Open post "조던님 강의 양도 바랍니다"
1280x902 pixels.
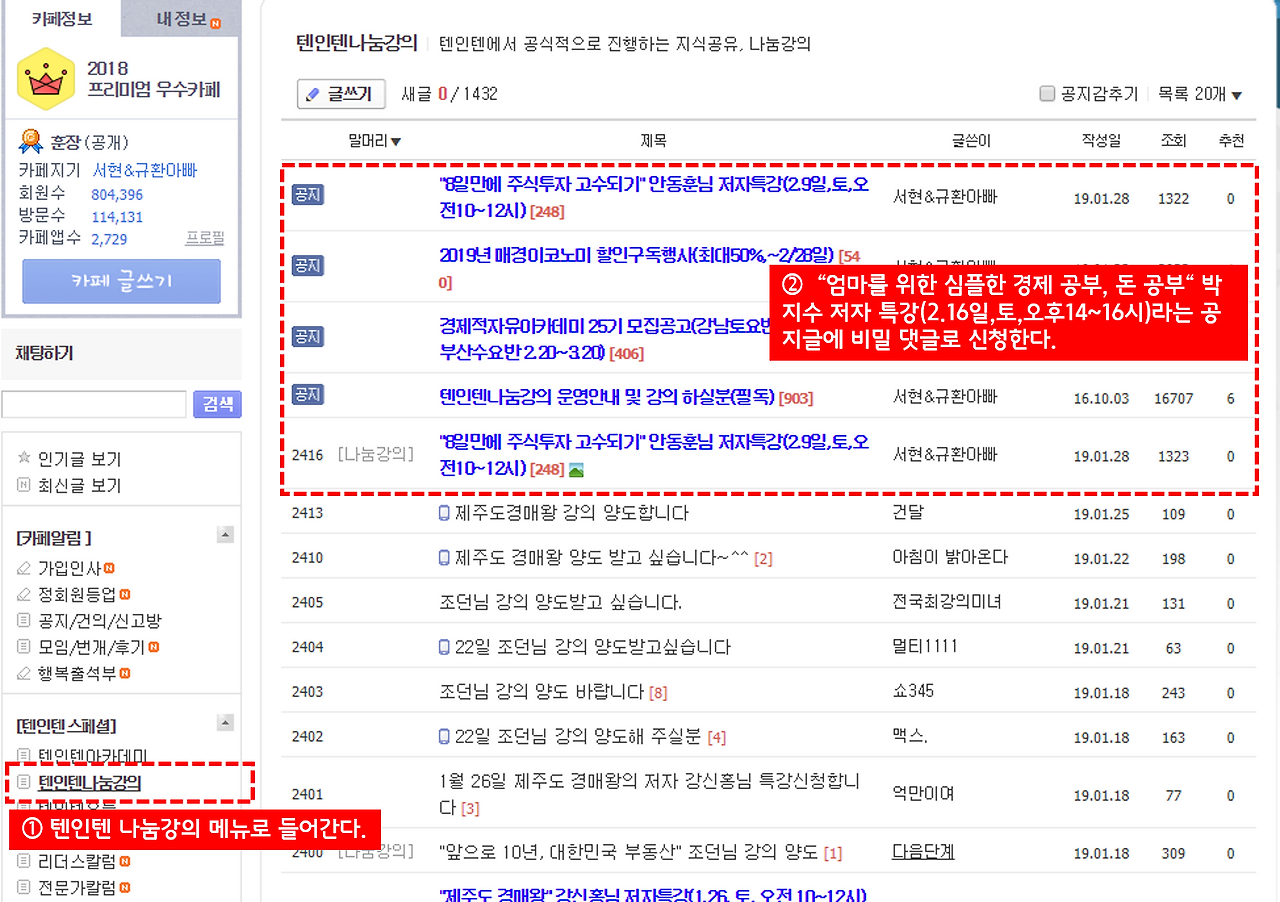click(x=542, y=692)
